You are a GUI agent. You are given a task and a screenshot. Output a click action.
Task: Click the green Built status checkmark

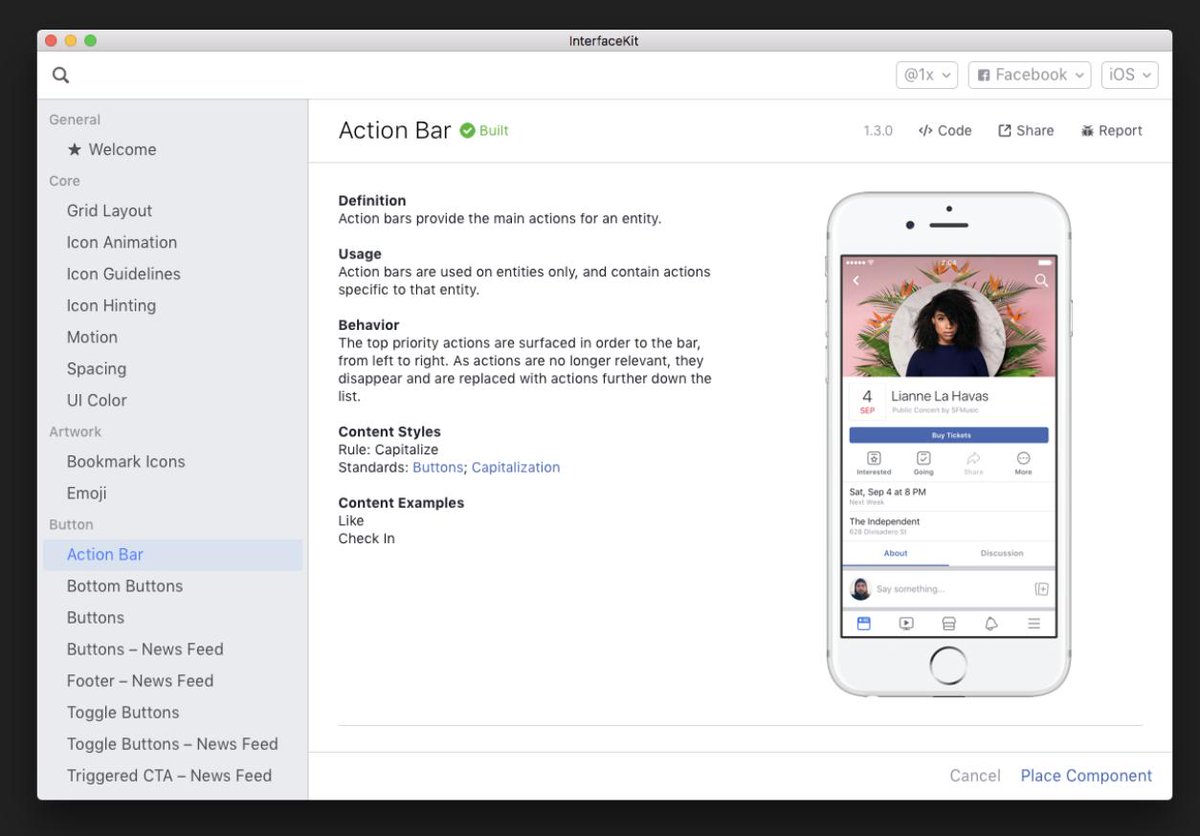coord(467,131)
